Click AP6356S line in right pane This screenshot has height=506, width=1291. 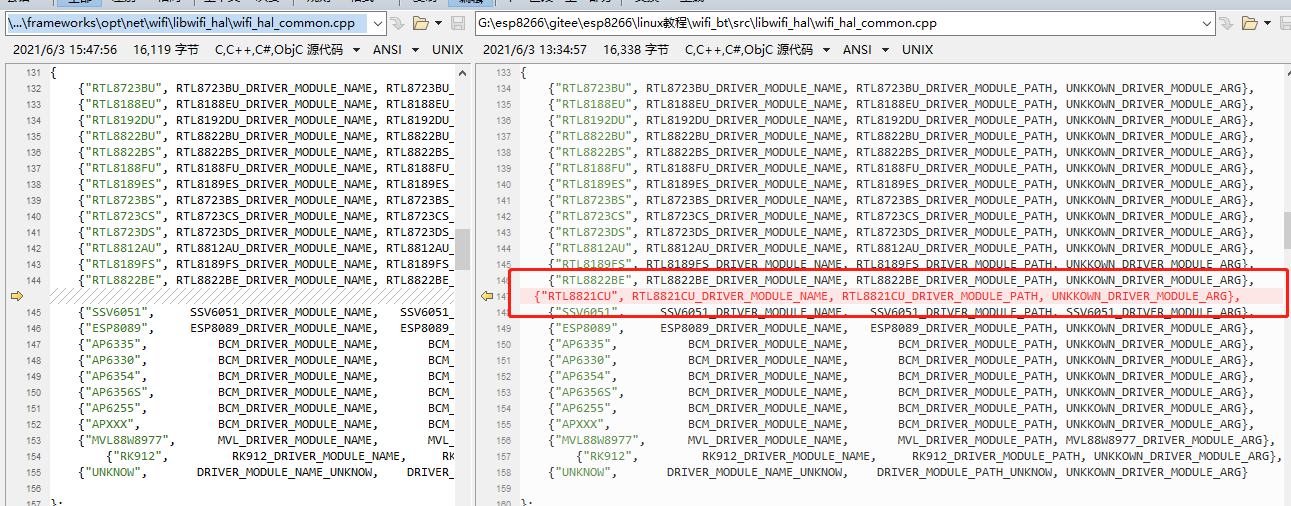coord(900,392)
